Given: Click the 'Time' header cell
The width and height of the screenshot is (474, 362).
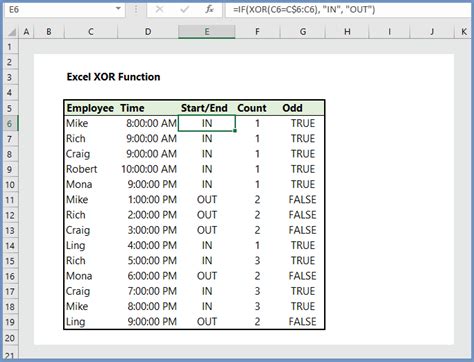Looking at the screenshot, I should point(148,108).
